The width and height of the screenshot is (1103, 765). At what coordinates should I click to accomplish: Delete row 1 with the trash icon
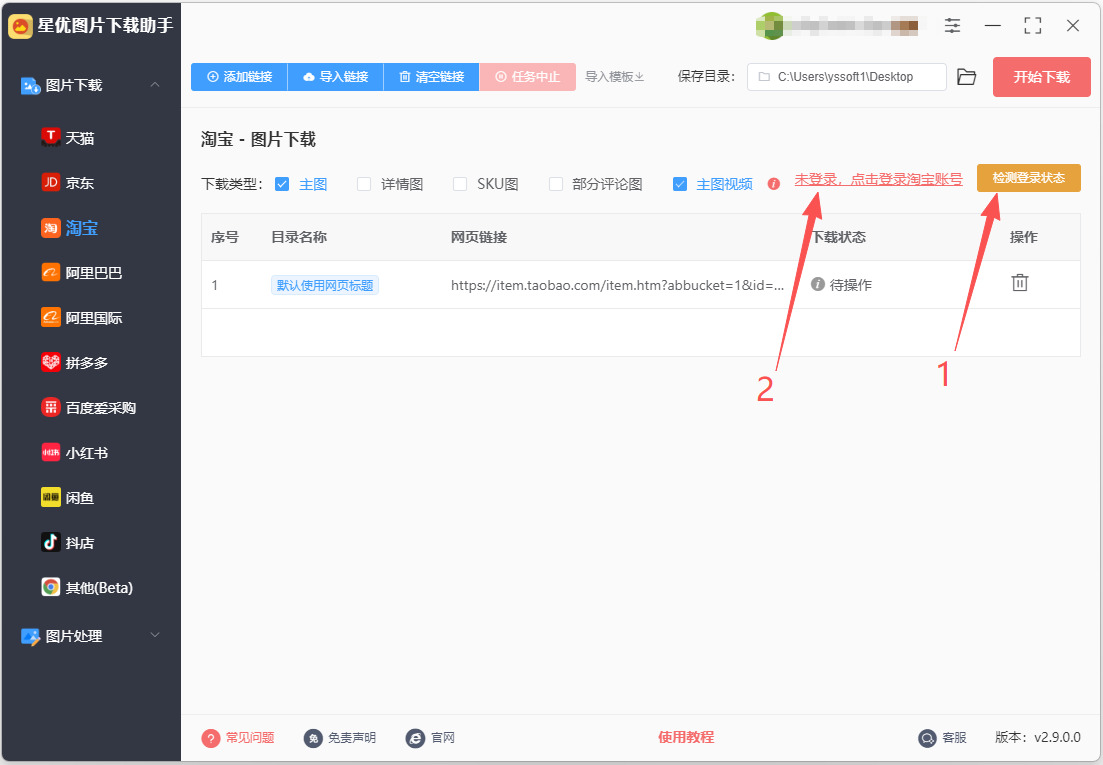pyautogui.click(x=1019, y=283)
